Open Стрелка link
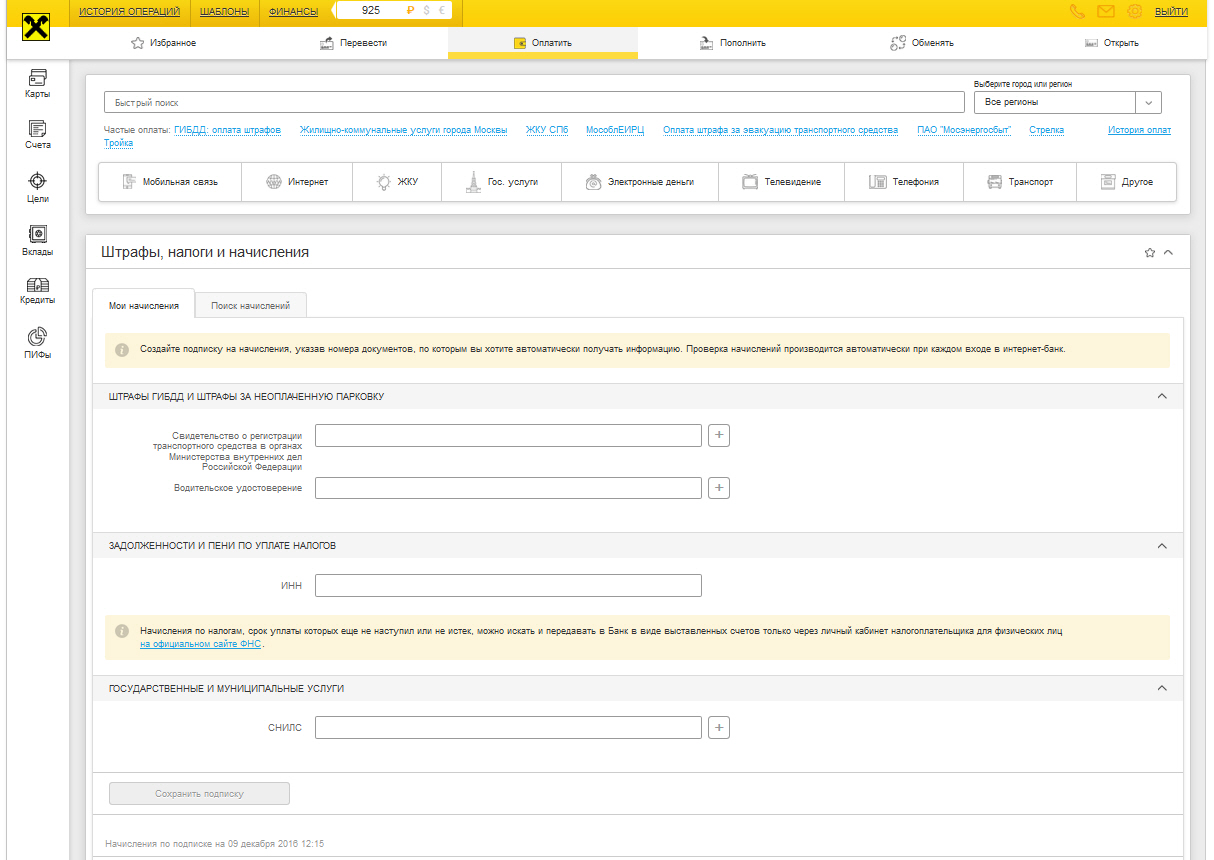Screen dimensions: 1214x860 pyautogui.click(x=1046, y=130)
